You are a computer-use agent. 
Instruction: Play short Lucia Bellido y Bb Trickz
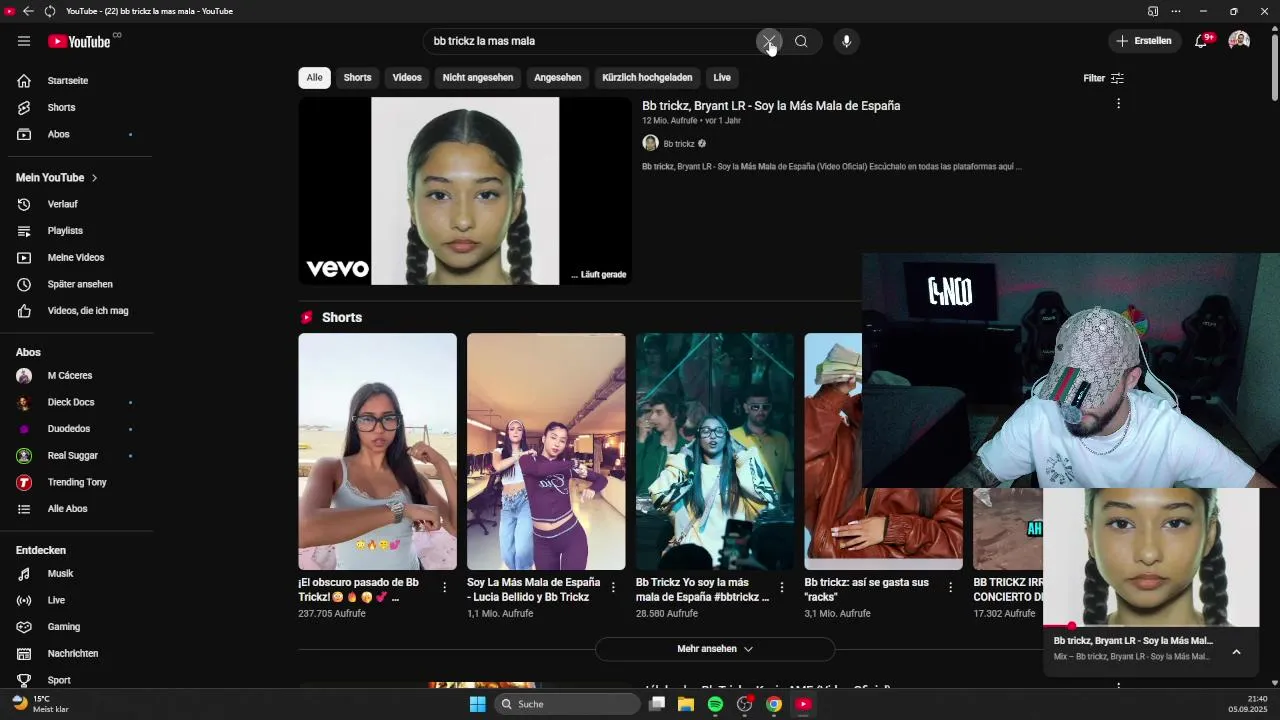(x=546, y=452)
